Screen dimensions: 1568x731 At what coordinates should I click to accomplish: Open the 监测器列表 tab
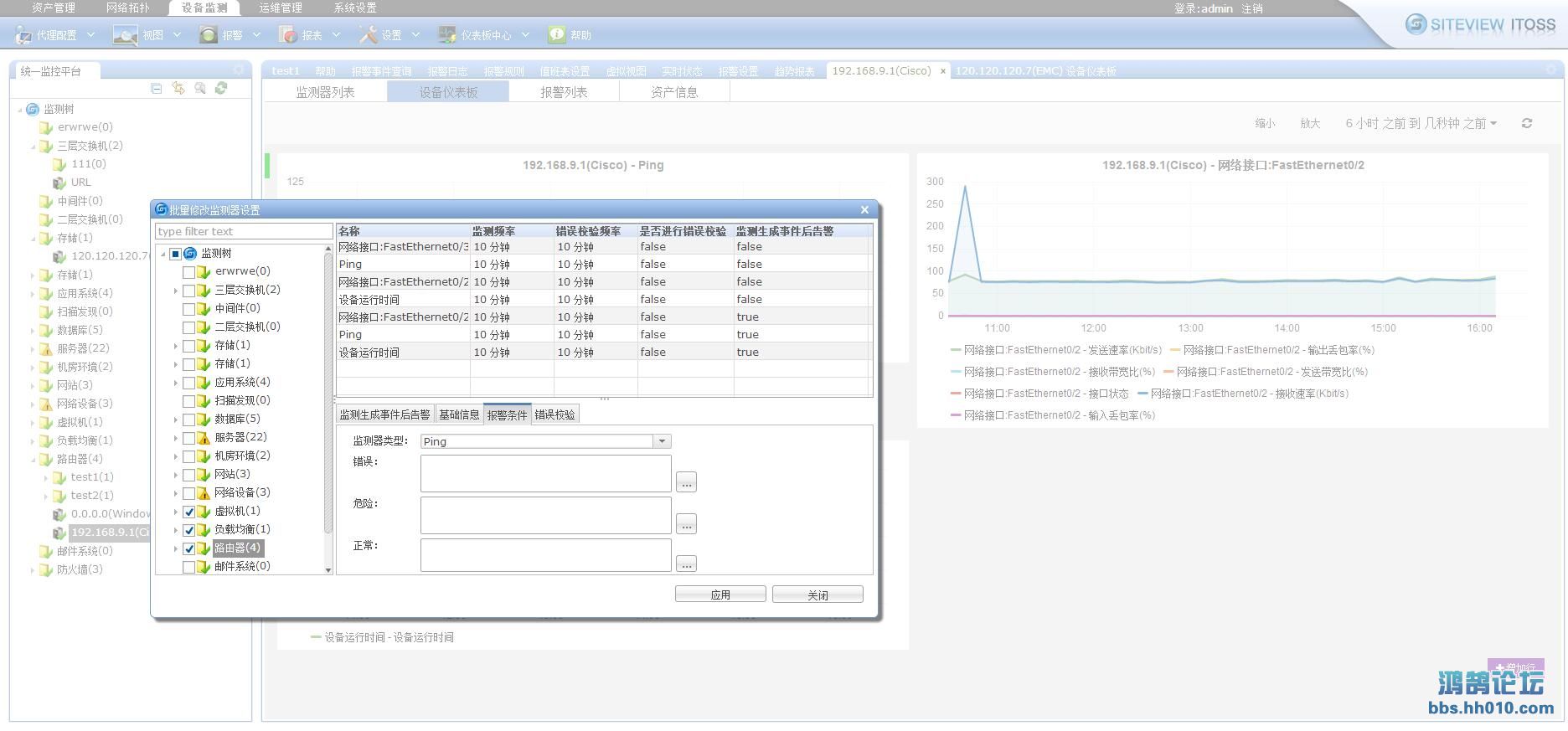click(x=325, y=92)
